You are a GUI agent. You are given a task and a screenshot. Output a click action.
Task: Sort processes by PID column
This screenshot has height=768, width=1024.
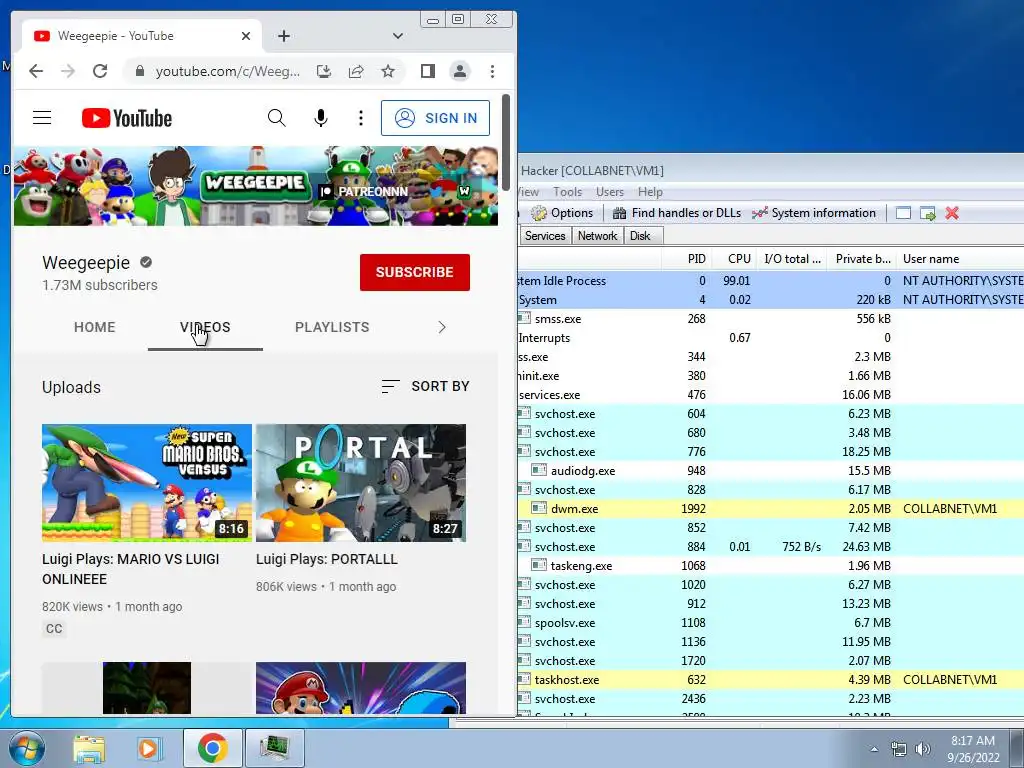[686, 259]
